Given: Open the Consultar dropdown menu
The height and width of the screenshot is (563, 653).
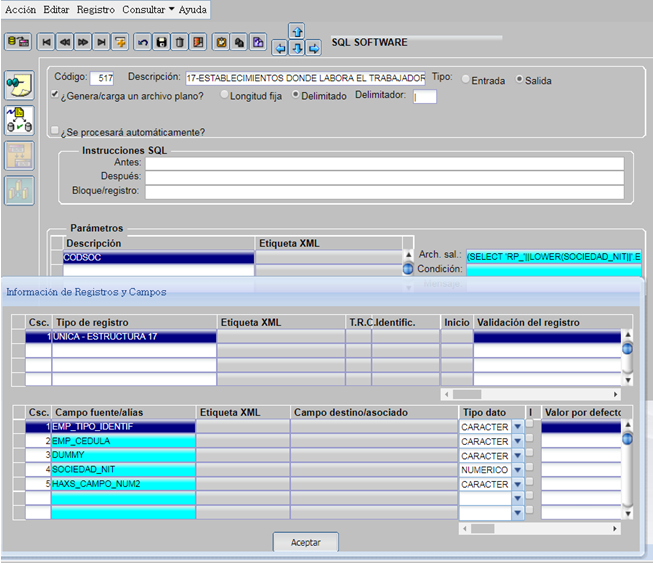Looking at the screenshot, I should point(147,8).
